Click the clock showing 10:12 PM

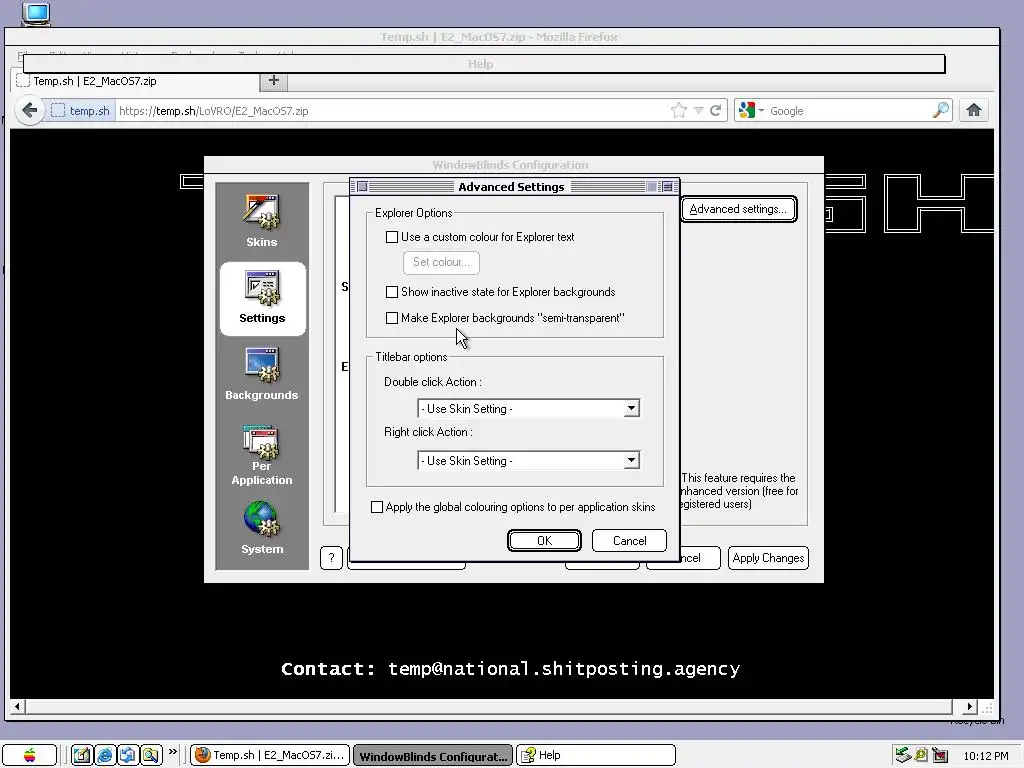pyautogui.click(x=985, y=756)
